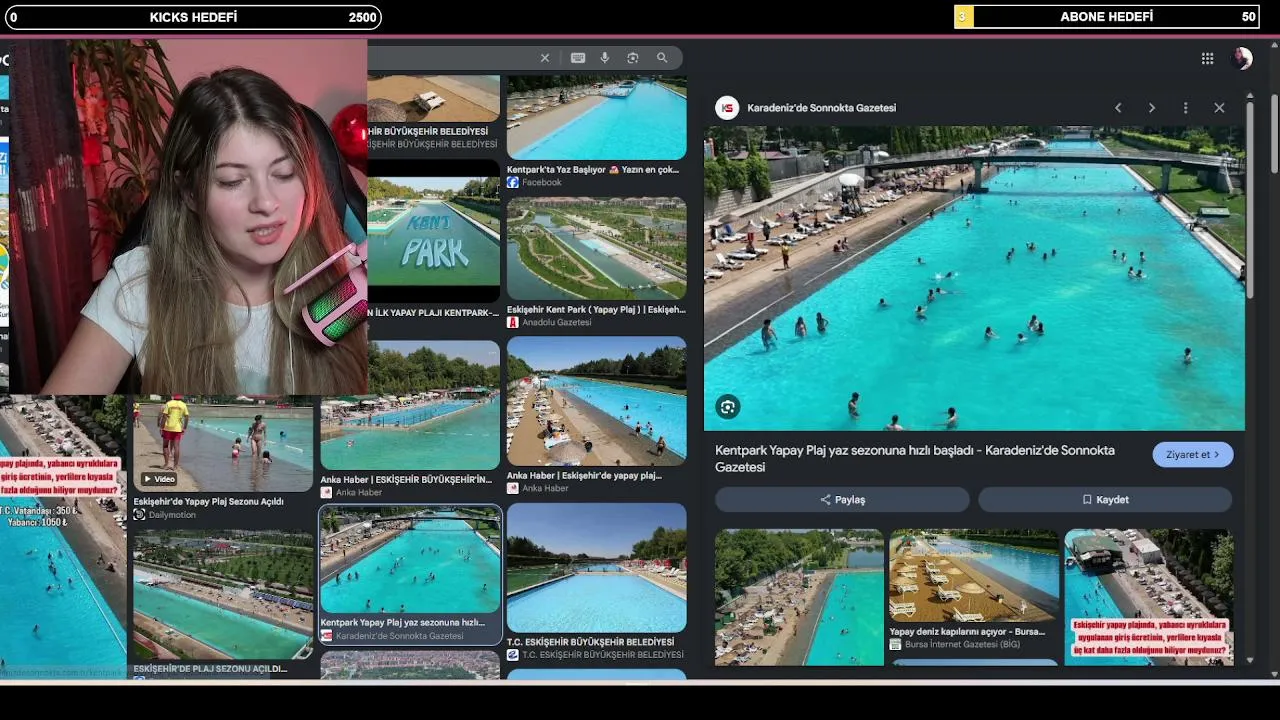Open the three-dot more options menu in the preview
The height and width of the screenshot is (720, 1280).
1185,108
